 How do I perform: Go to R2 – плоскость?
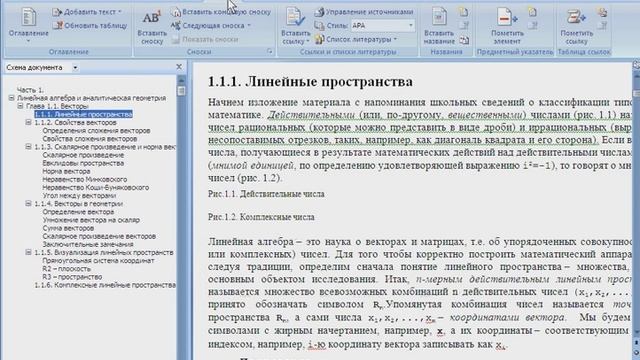(67, 269)
